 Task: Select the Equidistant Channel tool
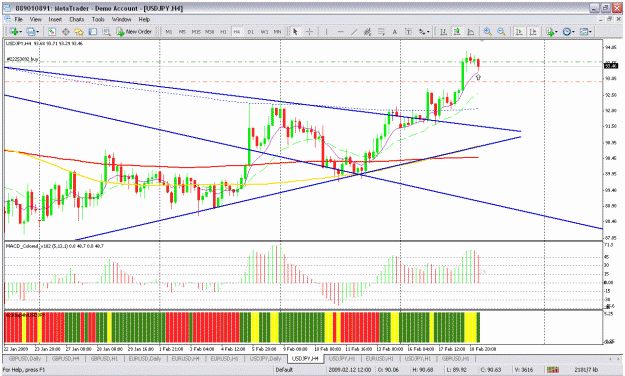point(368,31)
